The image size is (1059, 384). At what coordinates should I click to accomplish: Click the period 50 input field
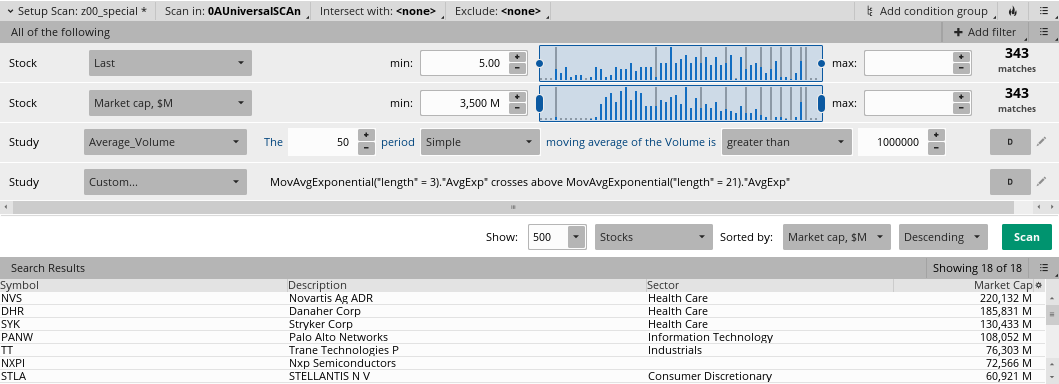[x=322, y=142]
